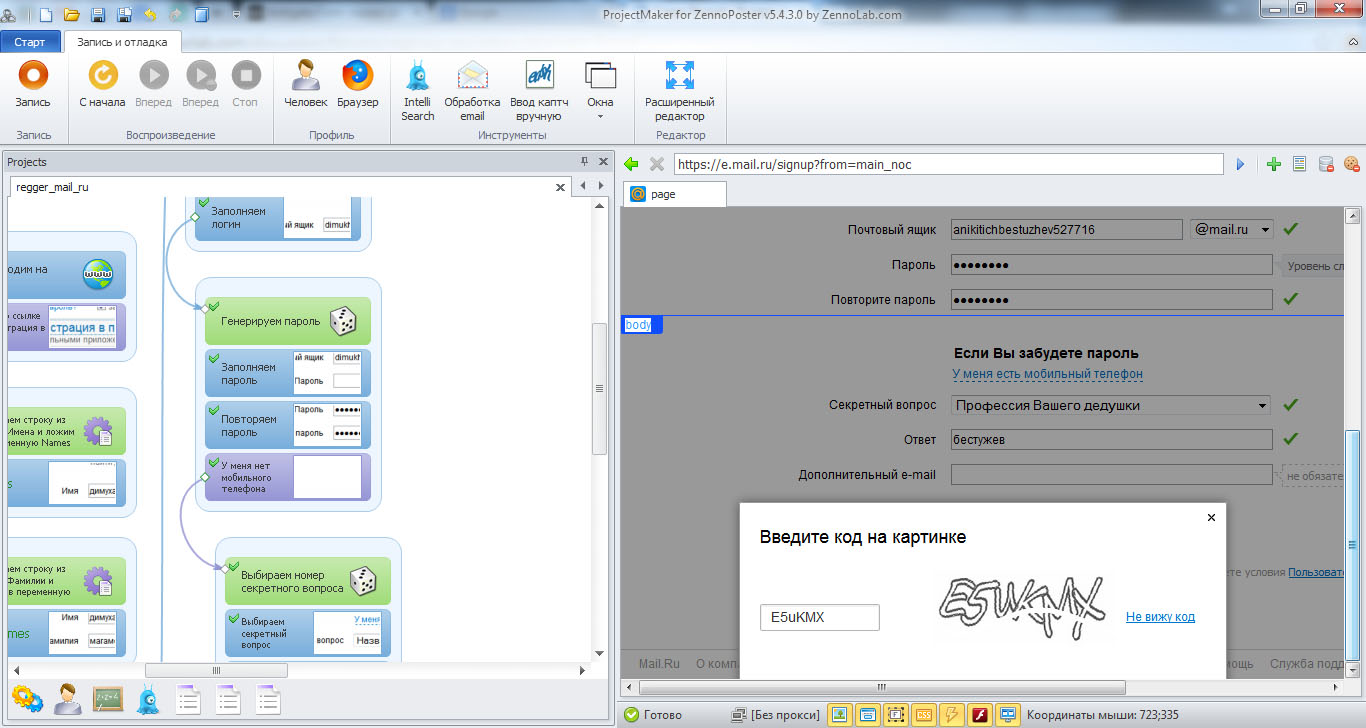Toggle the Flash icon in status bar
Viewport: 1366px width, 728px height.
pyautogui.click(x=980, y=715)
